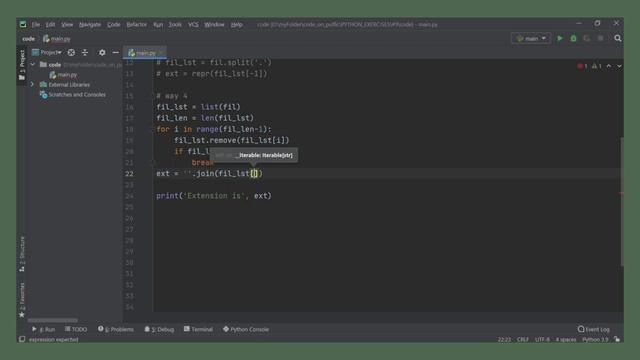This screenshot has width=640, height=360.
Task: Open the Edit menu
Action: point(50,24)
